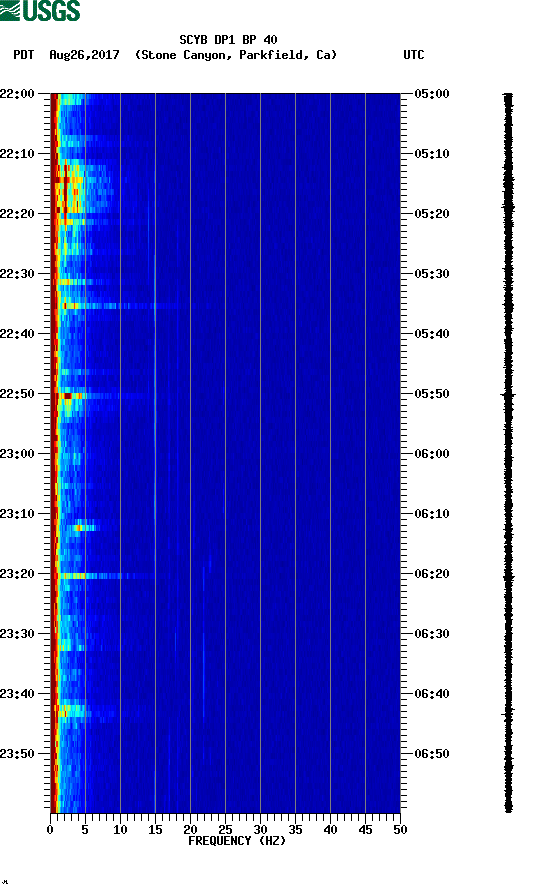Image resolution: width=552 pixels, height=893 pixels.
Task: Click the PDT time label "23:10"
Action: (x=17, y=514)
